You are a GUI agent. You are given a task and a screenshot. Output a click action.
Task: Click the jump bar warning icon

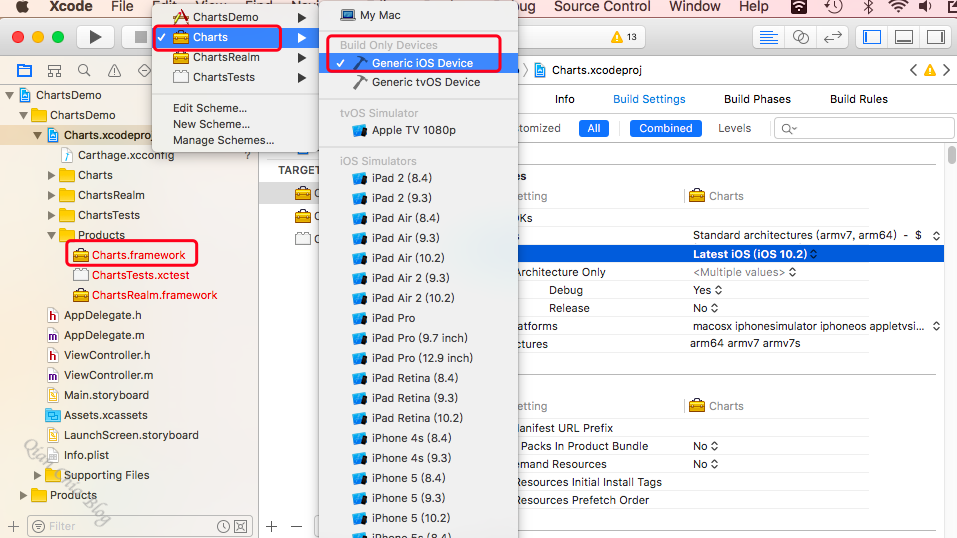pos(930,70)
